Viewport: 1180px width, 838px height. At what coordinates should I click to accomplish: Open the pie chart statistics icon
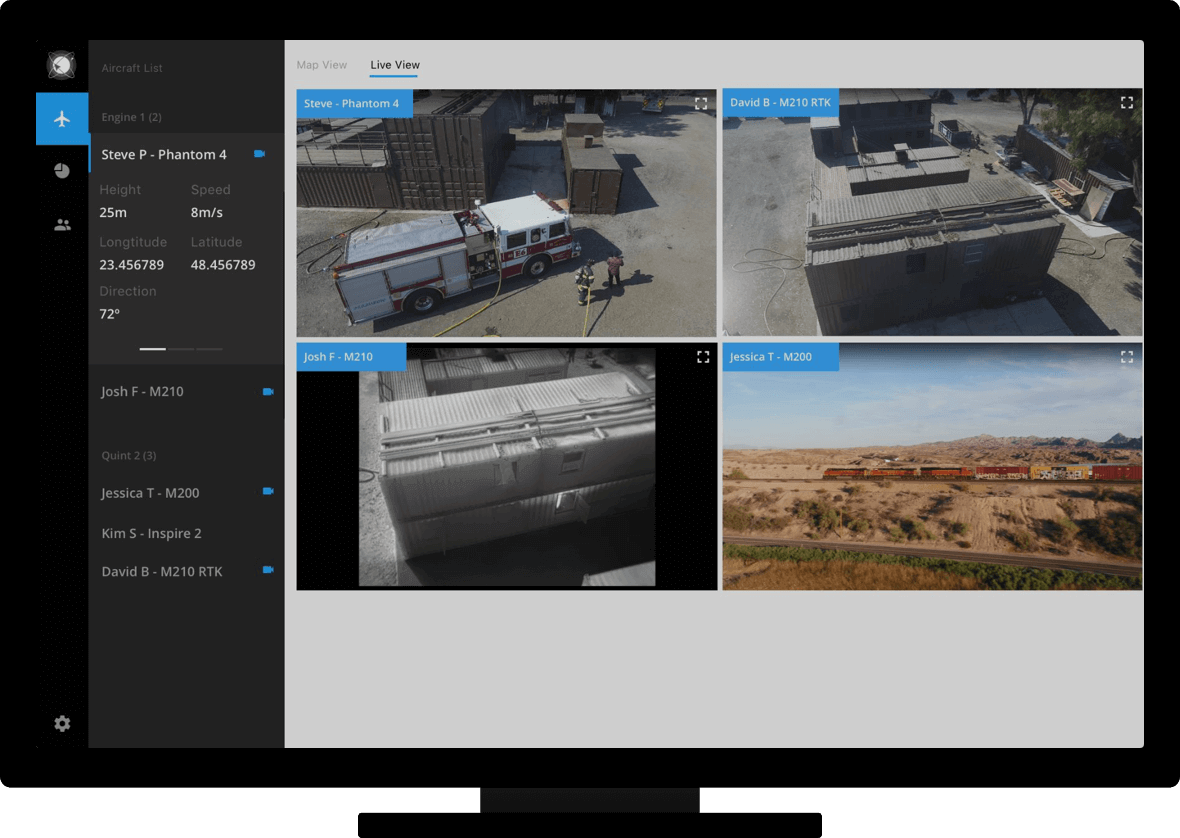62,171
